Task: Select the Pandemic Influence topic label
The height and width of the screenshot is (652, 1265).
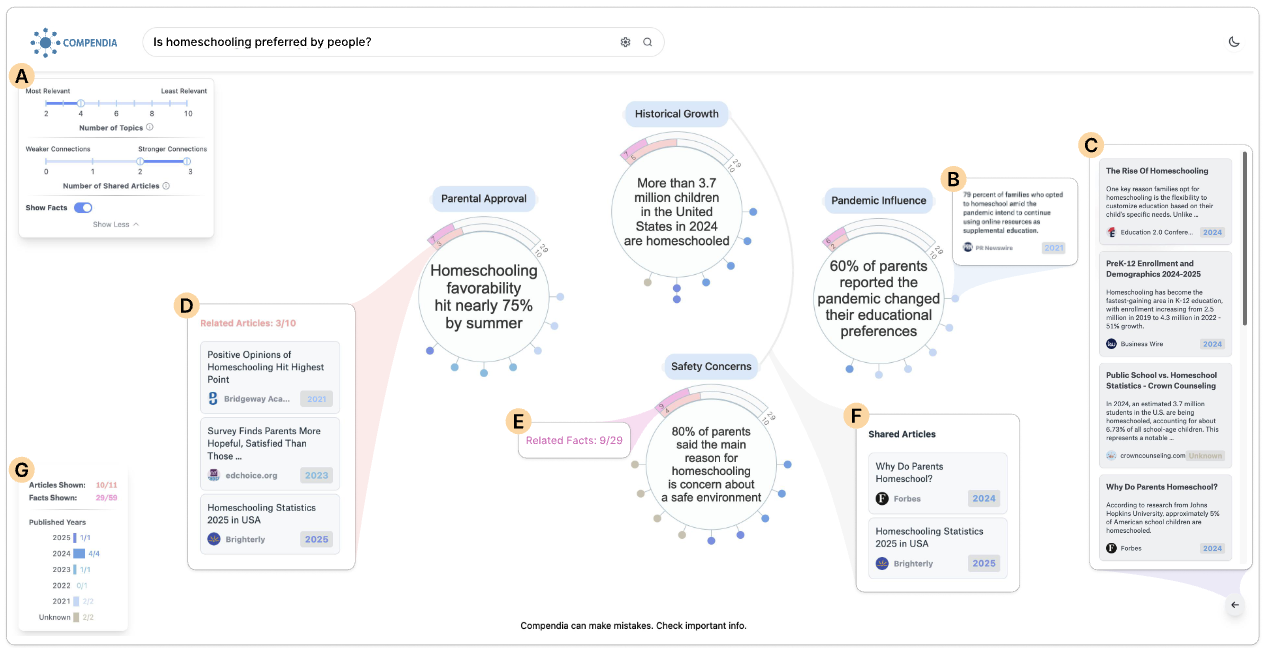Action: pyautogui.click(x=878, y=200)
